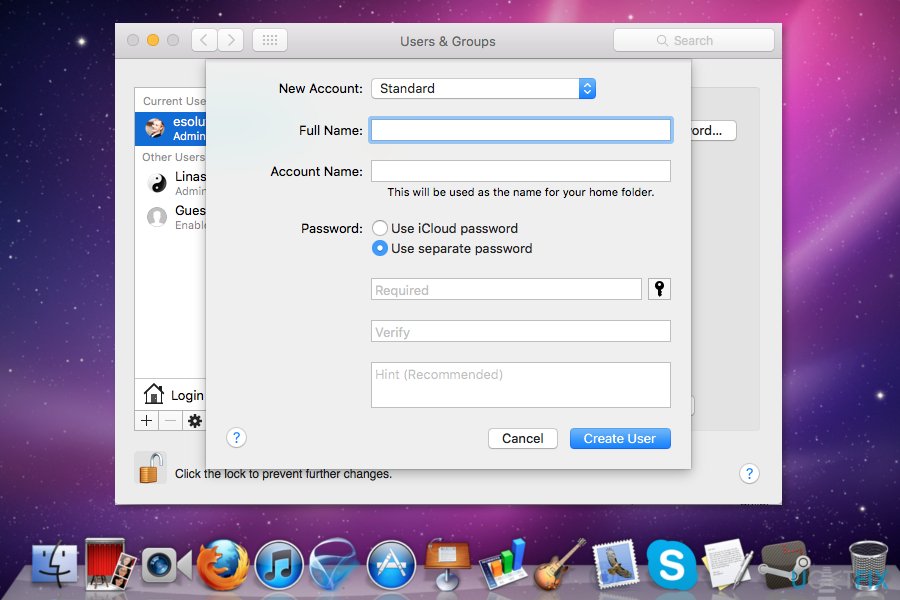Viewport: 900px width, 600px height.
Task: Open Mail from the Dock
Action: [616, 565]
